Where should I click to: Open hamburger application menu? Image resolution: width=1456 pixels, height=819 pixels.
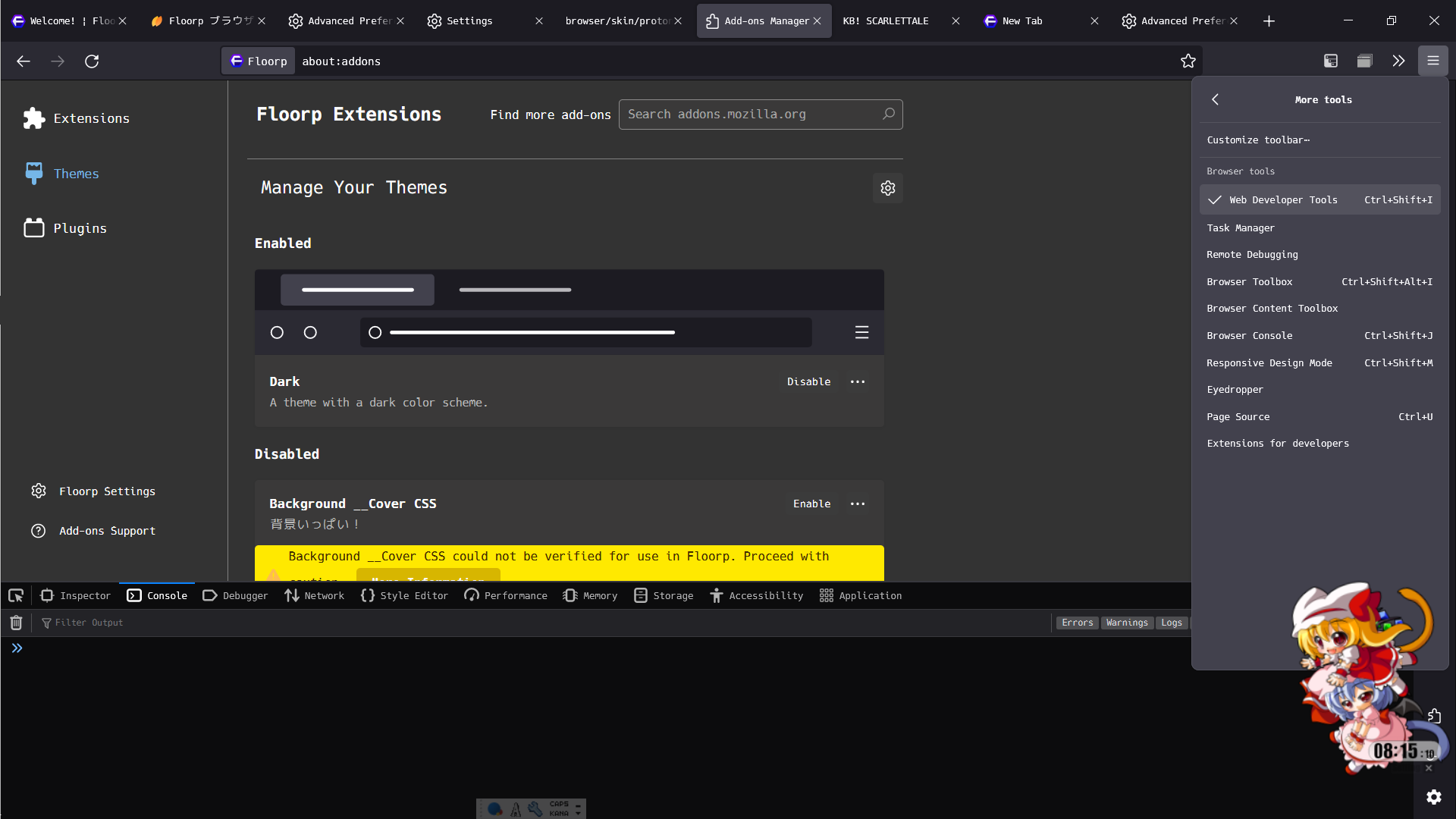(x=1432, y=61)
